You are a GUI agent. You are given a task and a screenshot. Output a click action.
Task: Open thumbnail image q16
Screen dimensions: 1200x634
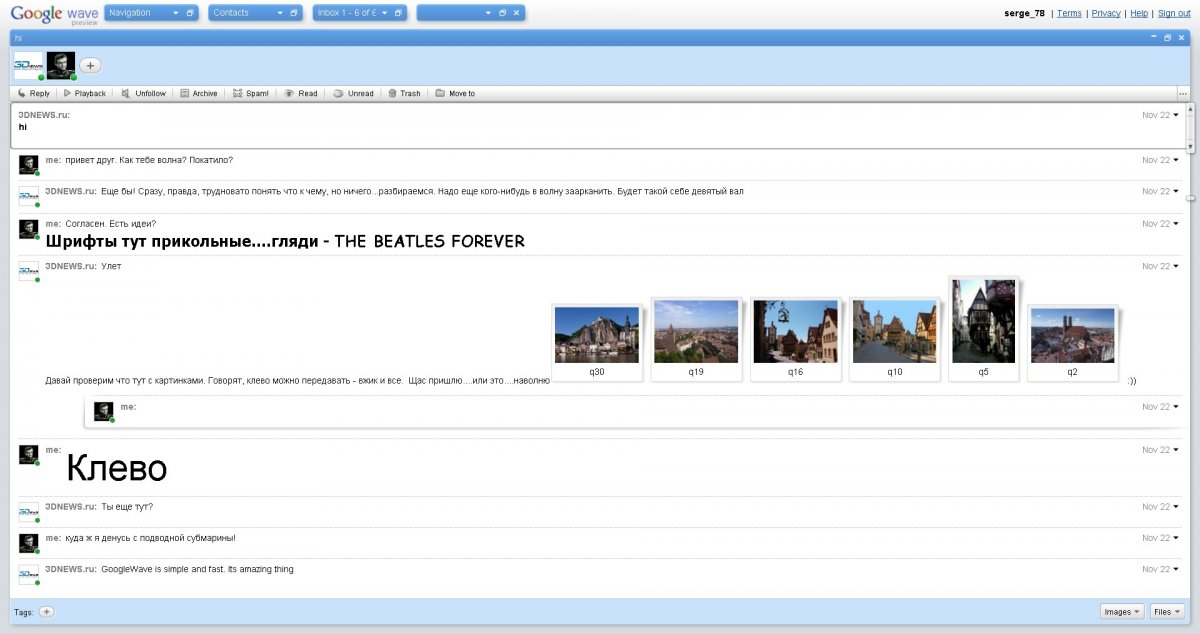point(795,332)
